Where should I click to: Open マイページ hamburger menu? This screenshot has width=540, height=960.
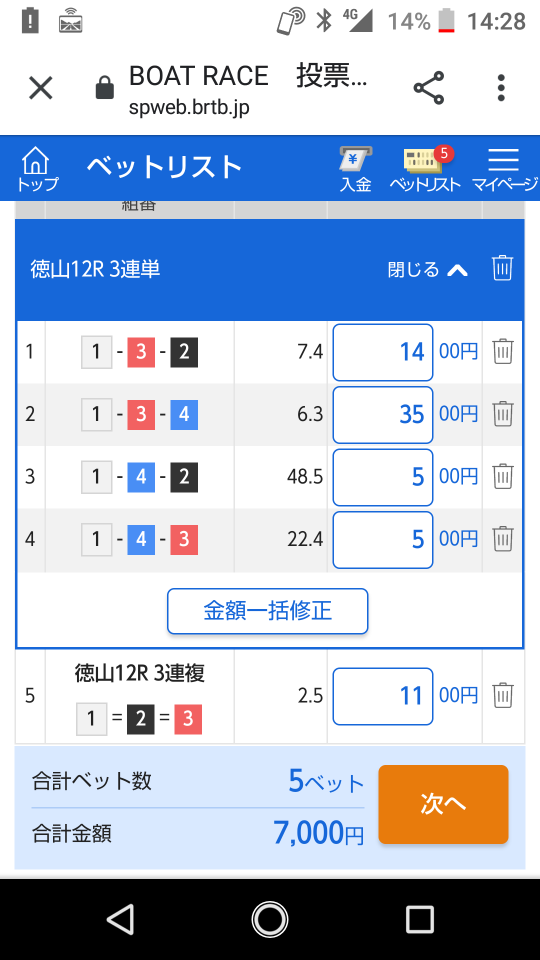coord(504,170)
